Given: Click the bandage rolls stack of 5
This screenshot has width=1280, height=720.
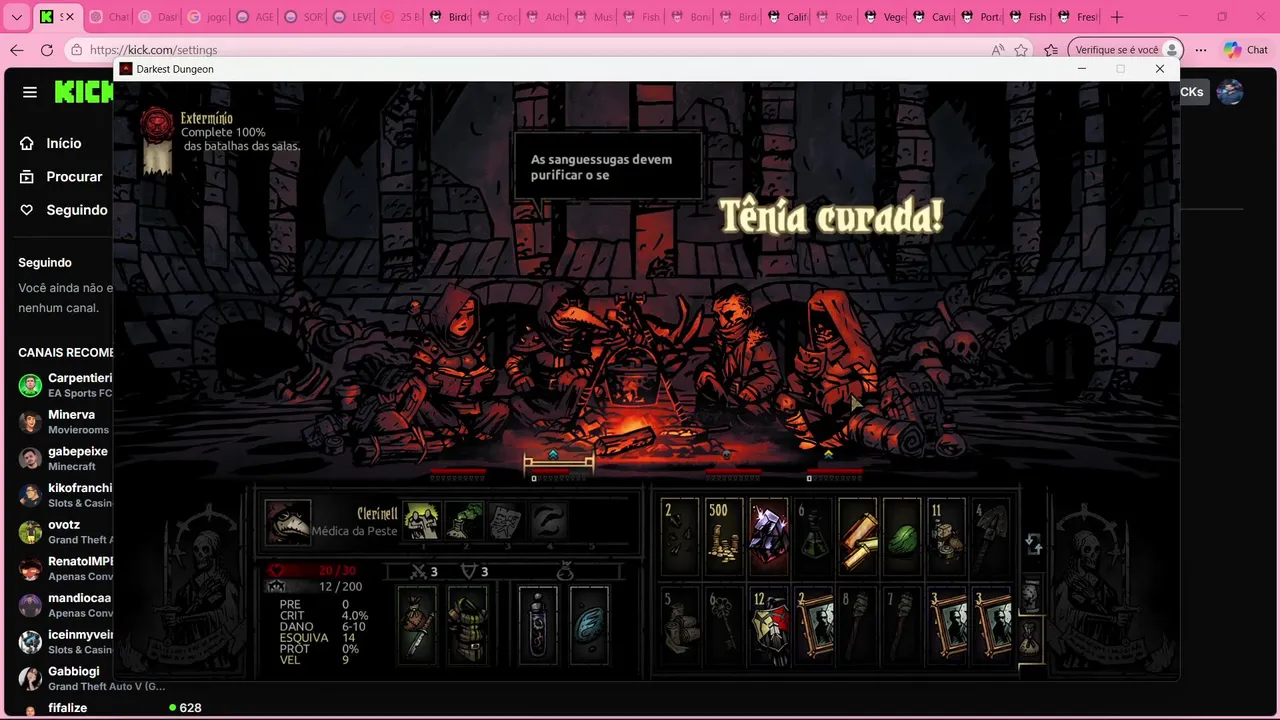Looking at the screenshot, I should pyautogui.click(x=680, y=625).
